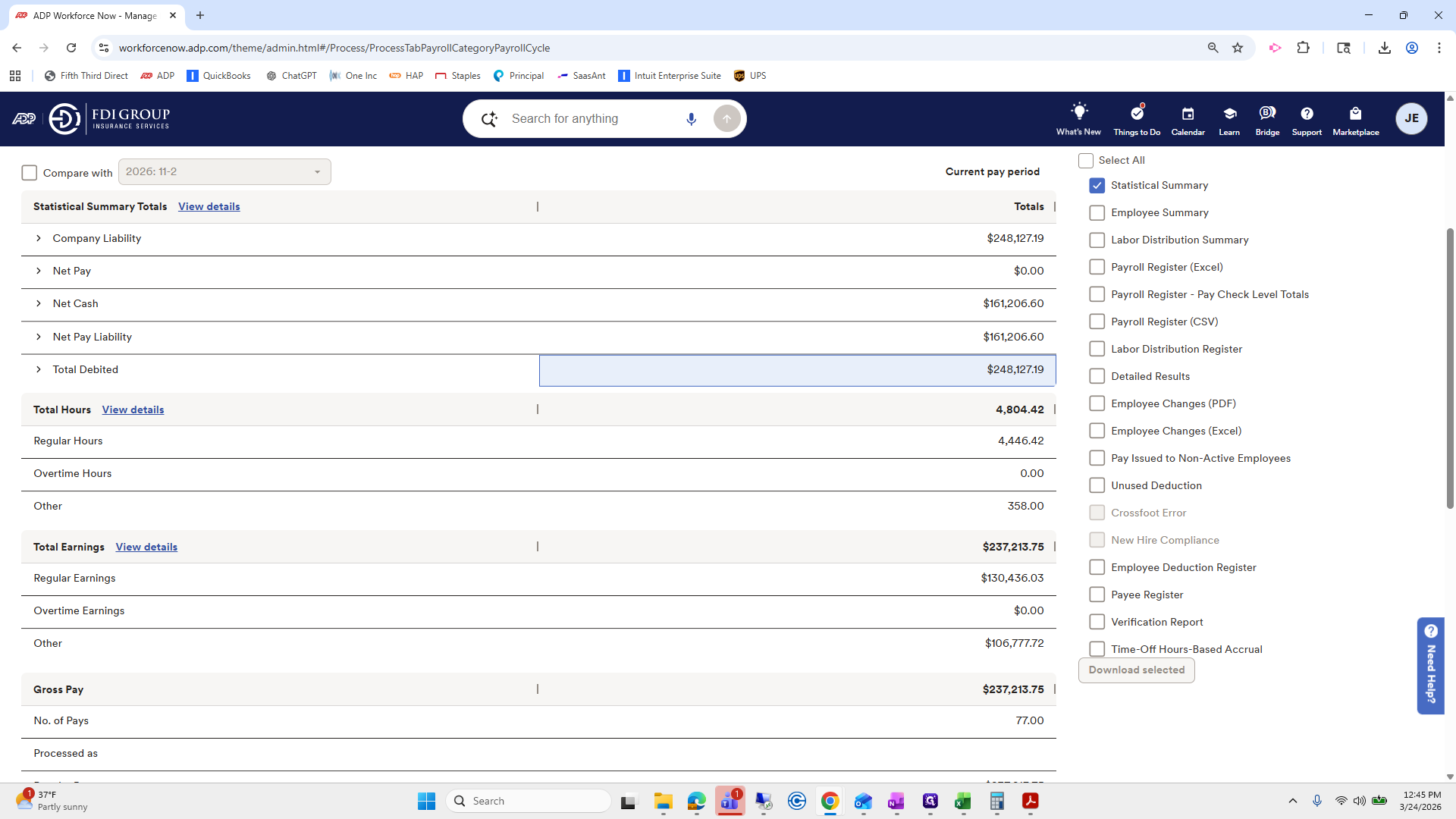Expand the Company Liability row
The height and width of the screenshot is (819, 1456).
39,239
